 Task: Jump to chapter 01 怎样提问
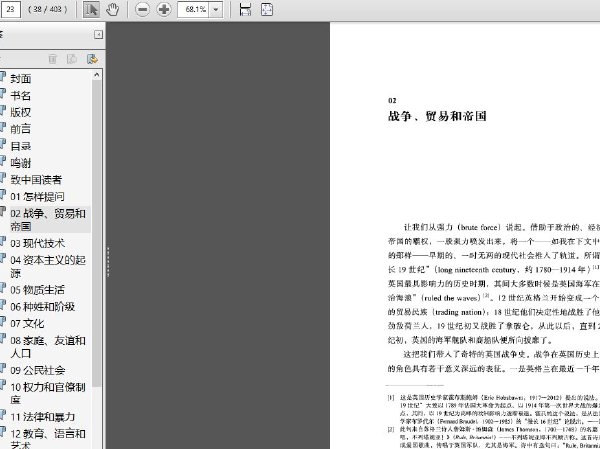(38, 196)
